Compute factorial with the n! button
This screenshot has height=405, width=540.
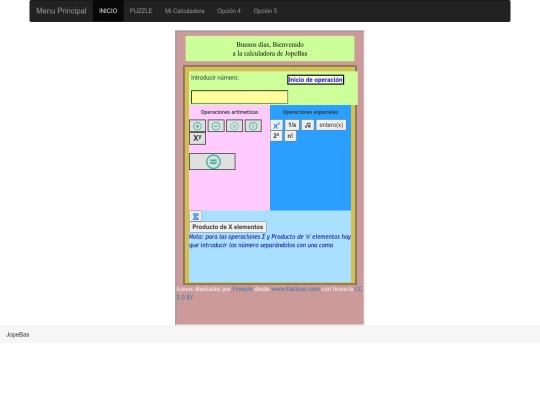[290, 136]
